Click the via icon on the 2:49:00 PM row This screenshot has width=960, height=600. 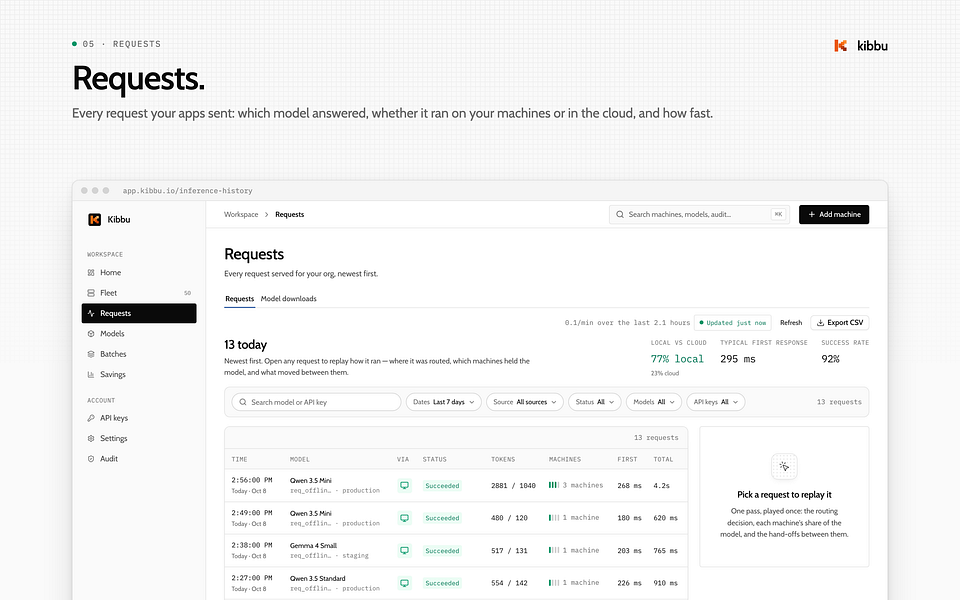pyautogui.click(x=404, y=518)
